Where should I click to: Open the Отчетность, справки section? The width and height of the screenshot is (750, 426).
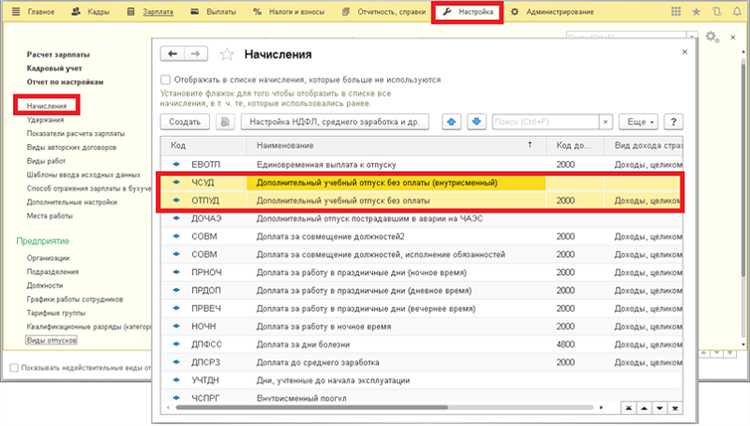(384, 11)
